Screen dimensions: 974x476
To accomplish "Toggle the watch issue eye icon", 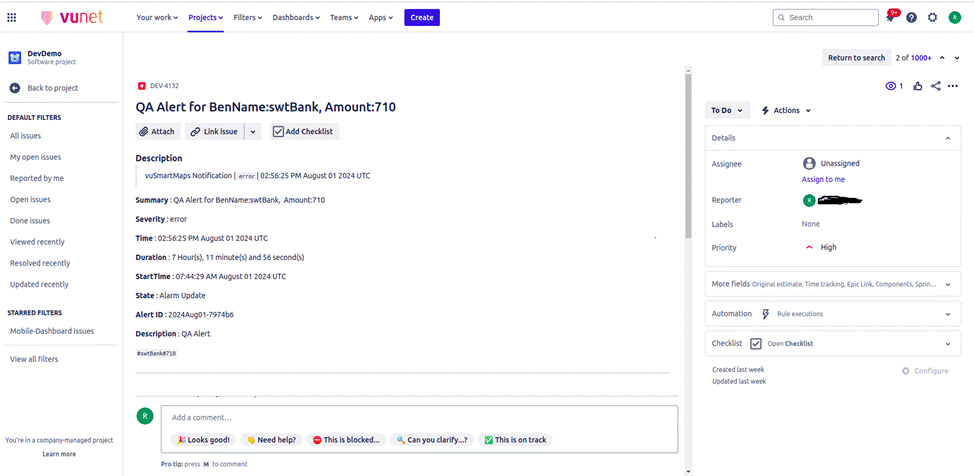I will tap(892, 86).
